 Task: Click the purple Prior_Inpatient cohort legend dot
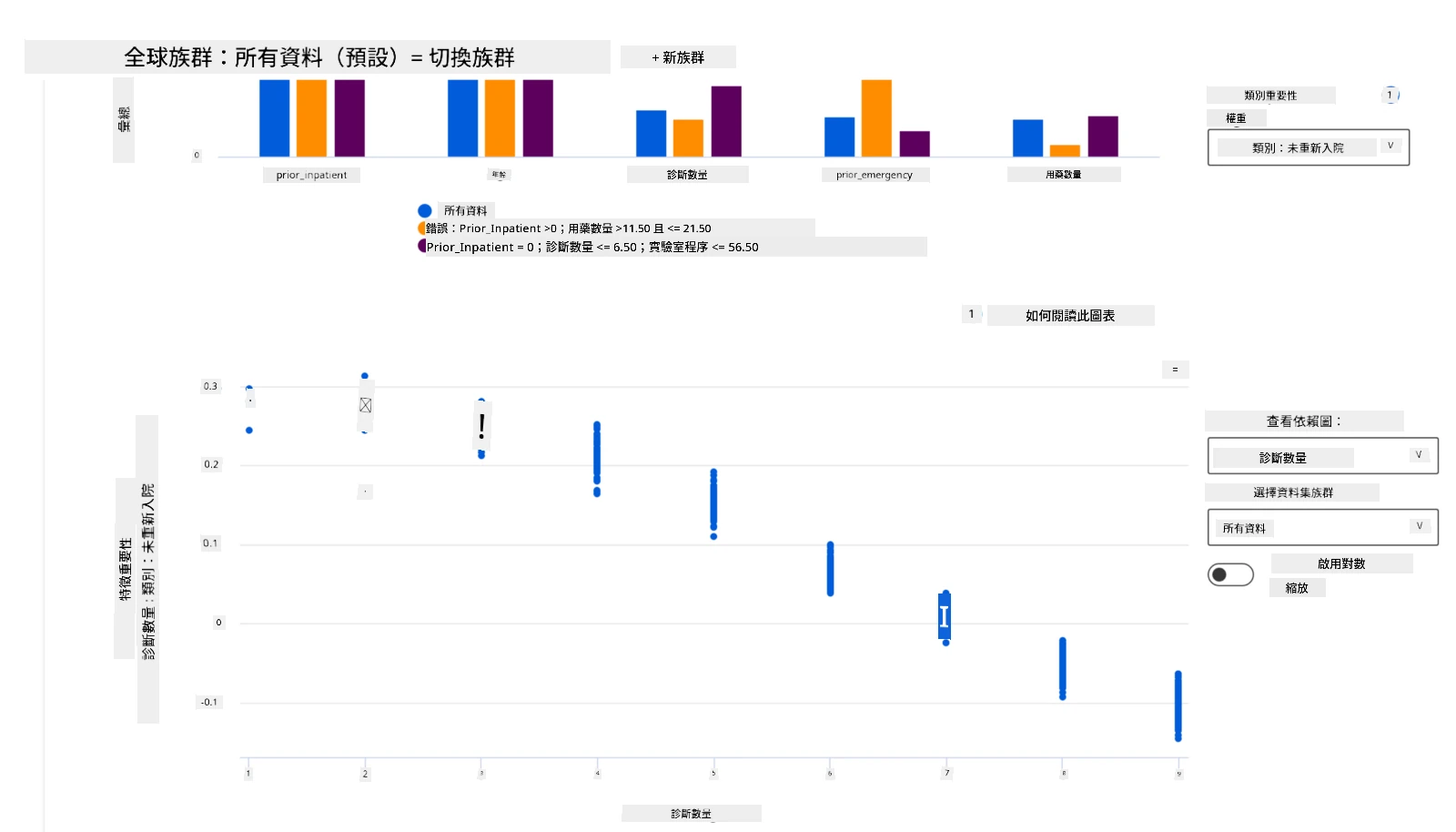pos(422,246)
